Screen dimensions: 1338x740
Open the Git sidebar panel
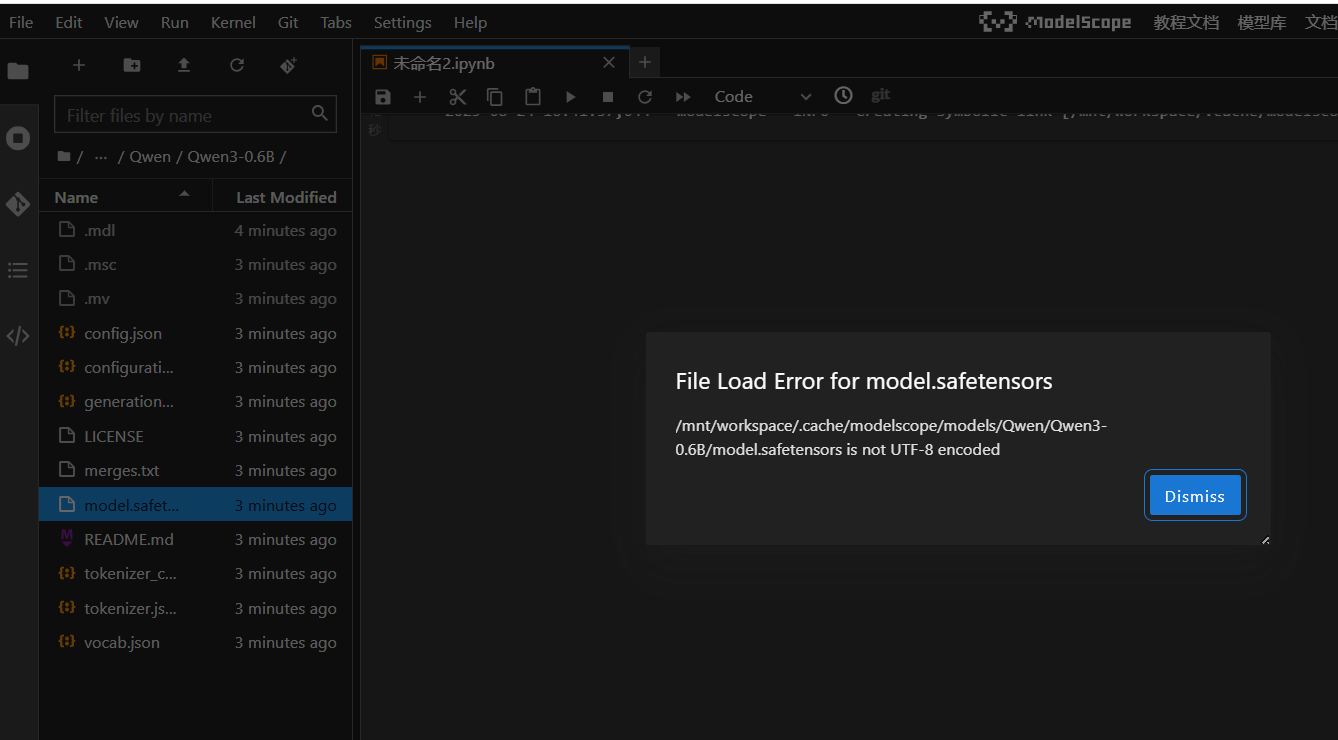(18, 204)
